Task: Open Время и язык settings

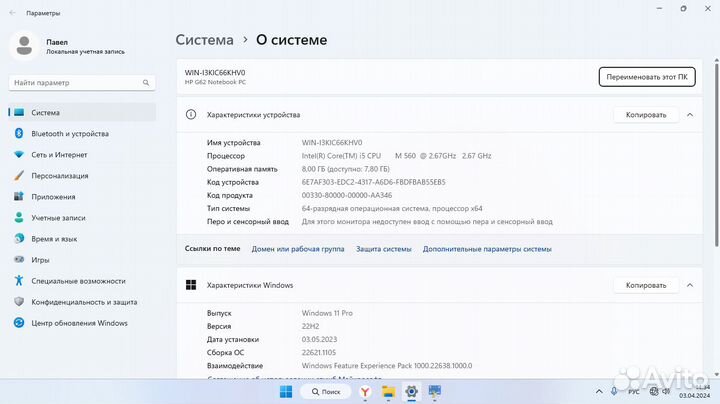Action: pos(82,239)
